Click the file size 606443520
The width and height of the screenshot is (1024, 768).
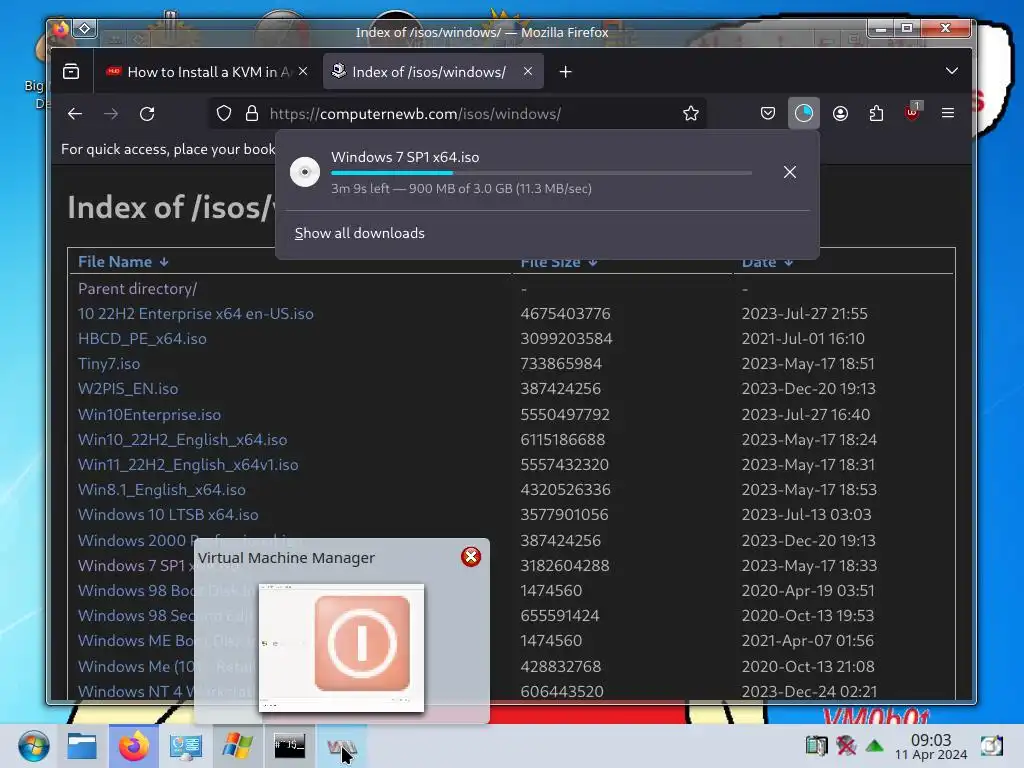[562, 691]
